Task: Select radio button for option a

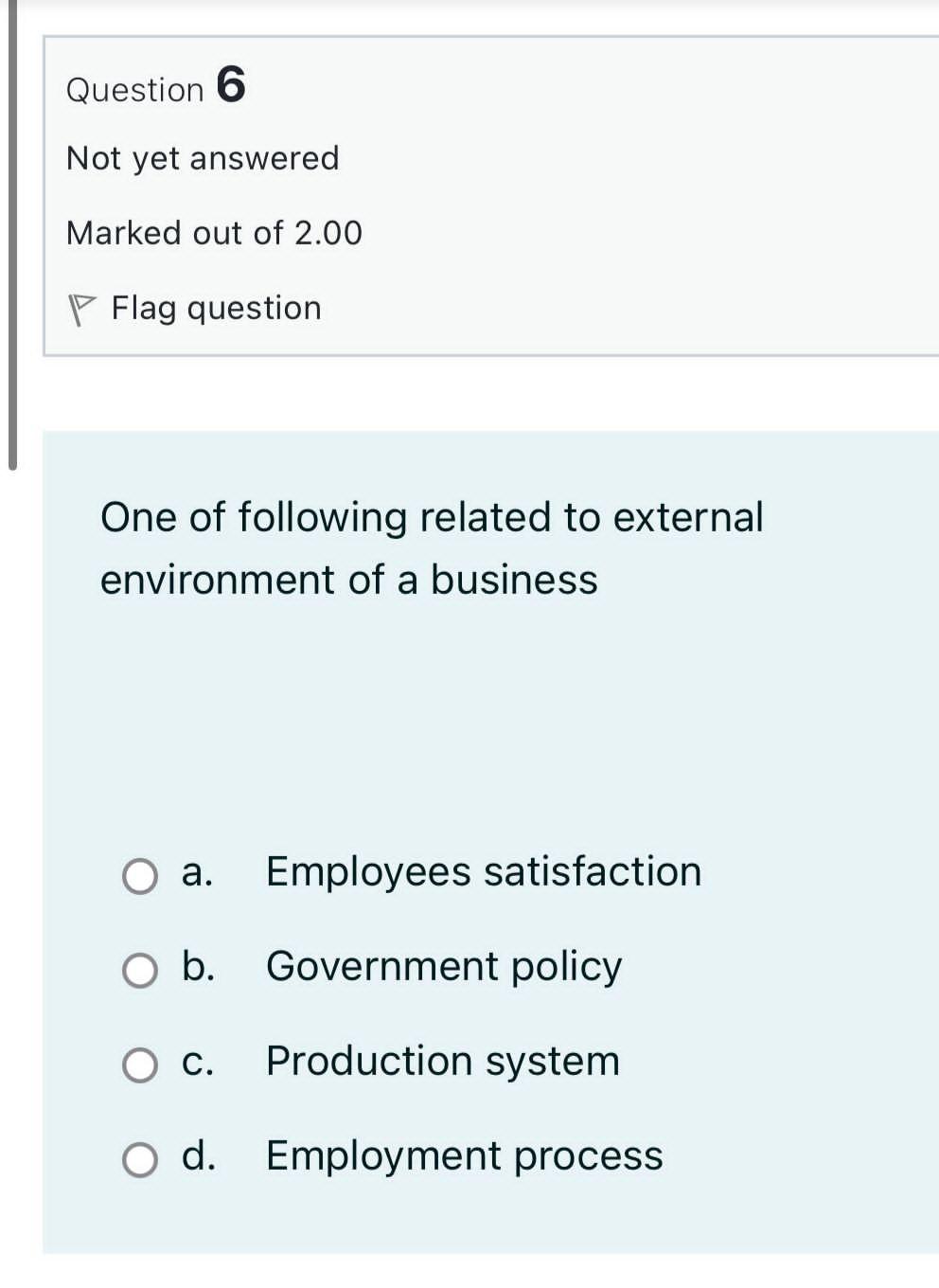Action: tap(139, 876)
